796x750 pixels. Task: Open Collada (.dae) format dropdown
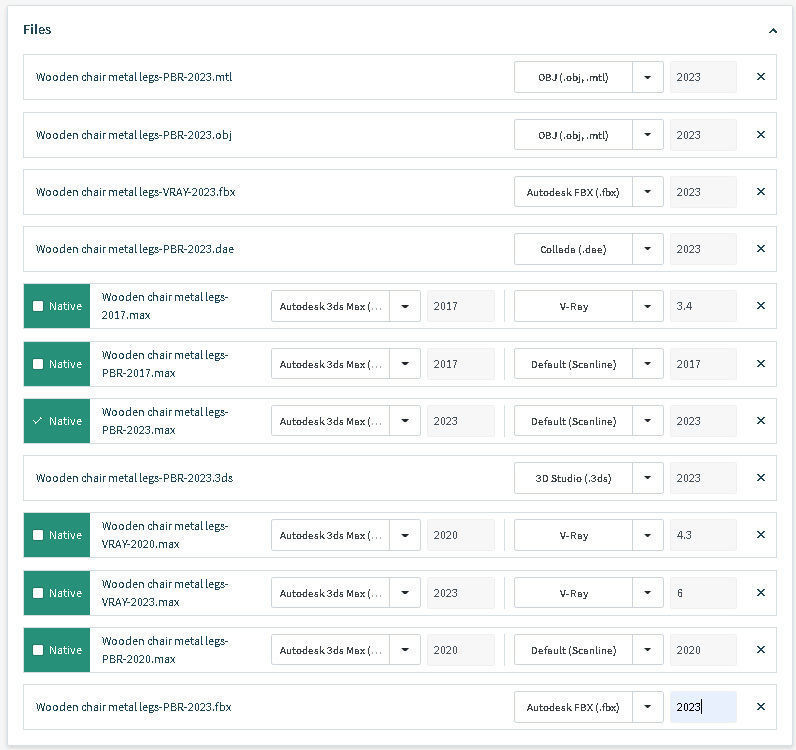(648, 249)
